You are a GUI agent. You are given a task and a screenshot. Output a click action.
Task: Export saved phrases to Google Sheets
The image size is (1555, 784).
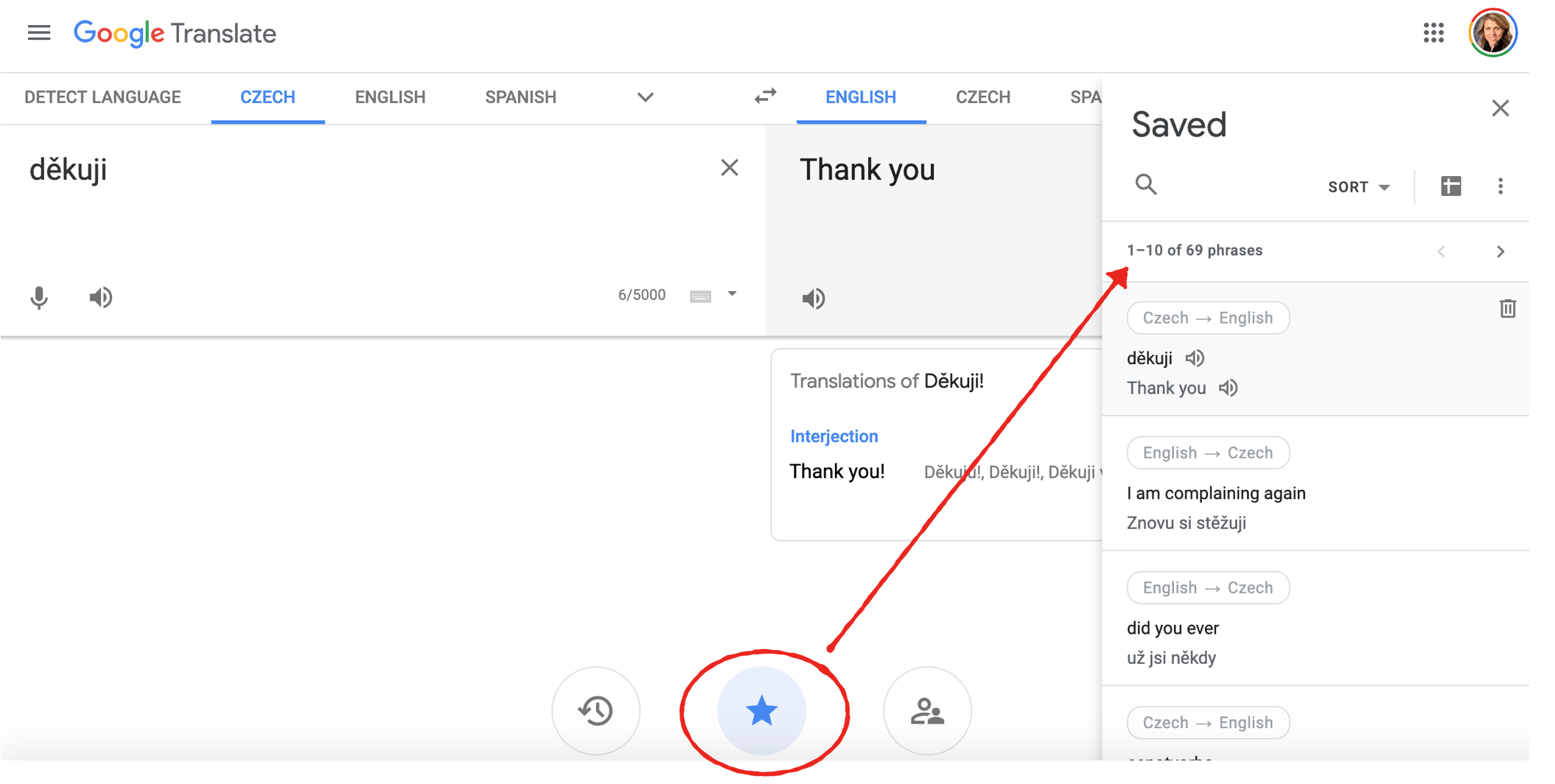pos(1450,186)
